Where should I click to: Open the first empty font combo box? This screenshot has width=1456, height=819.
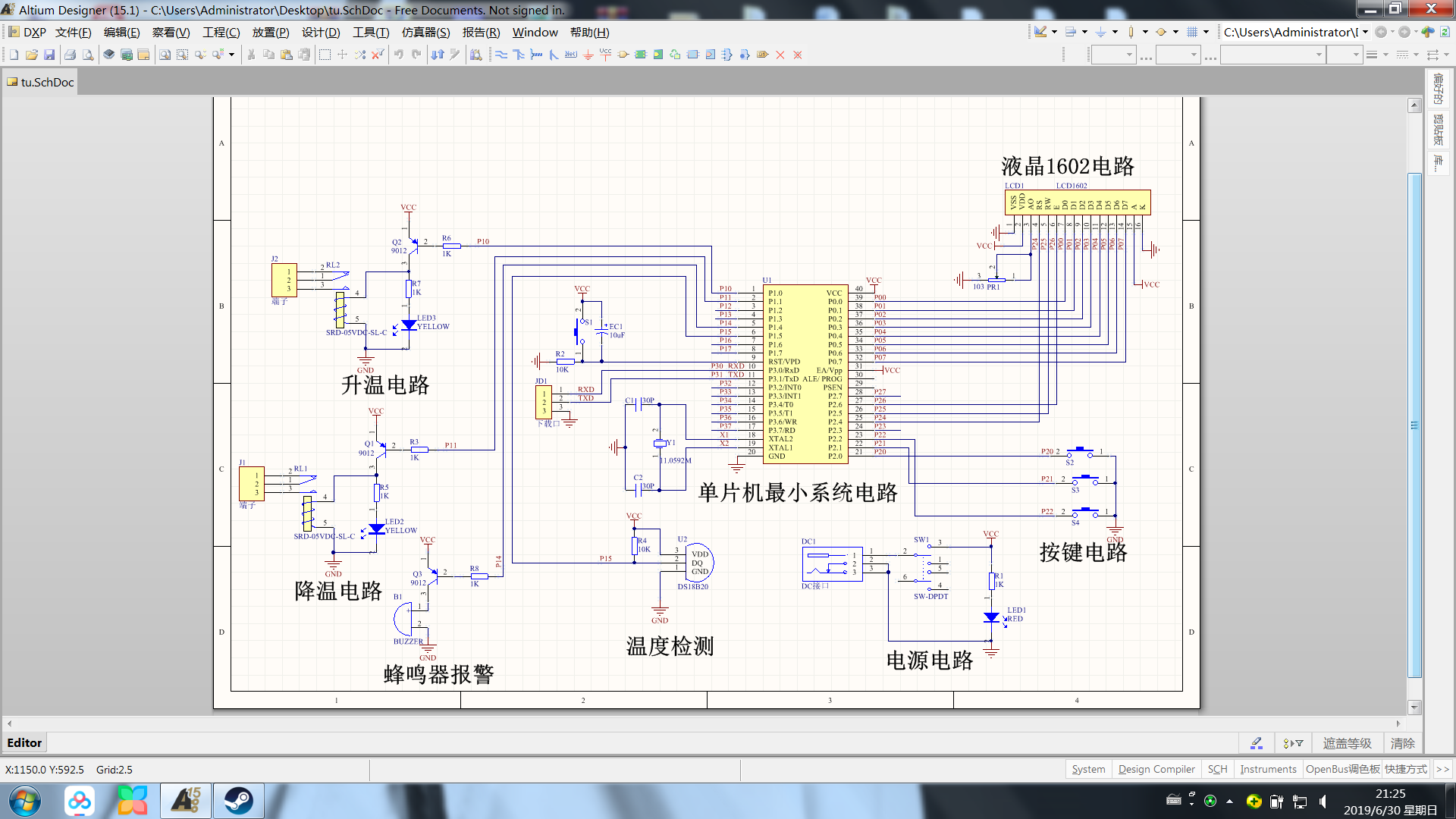[x=1113, y=55]
